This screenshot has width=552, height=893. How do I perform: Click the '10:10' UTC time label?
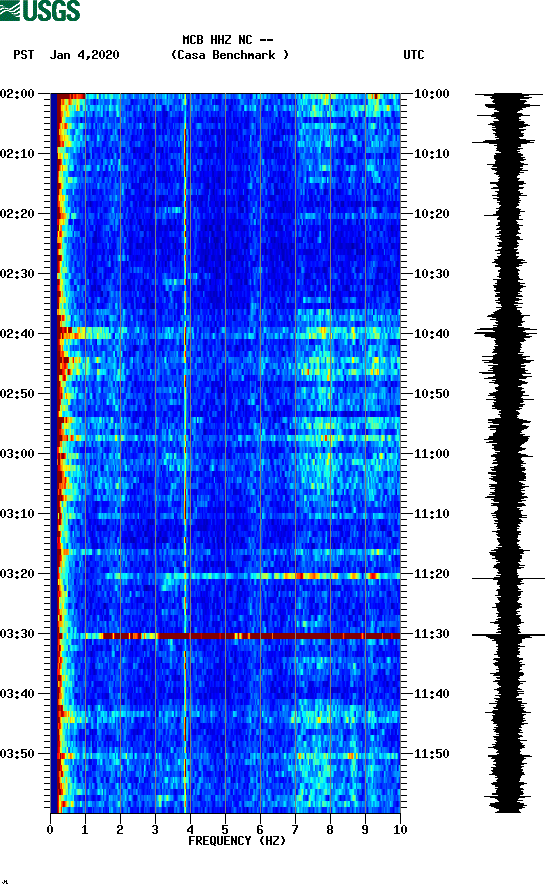[x=431, y=154]
